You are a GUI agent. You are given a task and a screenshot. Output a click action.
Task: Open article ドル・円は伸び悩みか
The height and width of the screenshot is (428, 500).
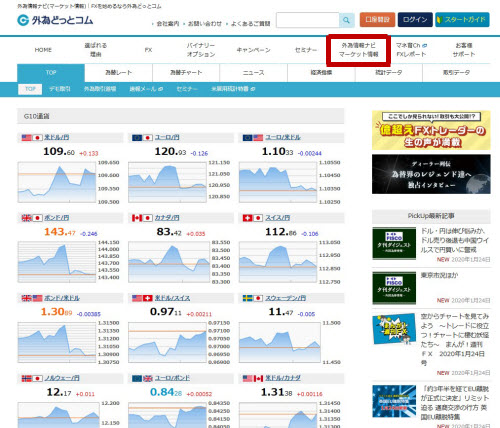(455, 240)
